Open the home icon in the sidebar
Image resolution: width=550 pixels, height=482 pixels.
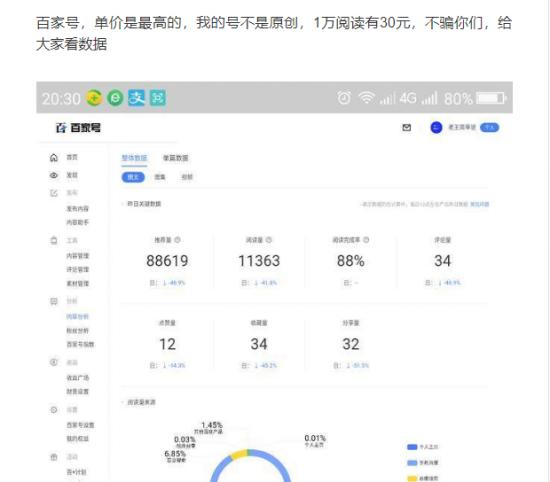click(x=54, y=158)
